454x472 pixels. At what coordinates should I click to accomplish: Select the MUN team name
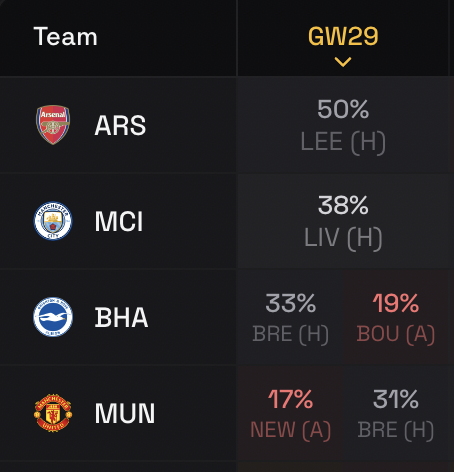pyautogui.click(x=125, y=413)
